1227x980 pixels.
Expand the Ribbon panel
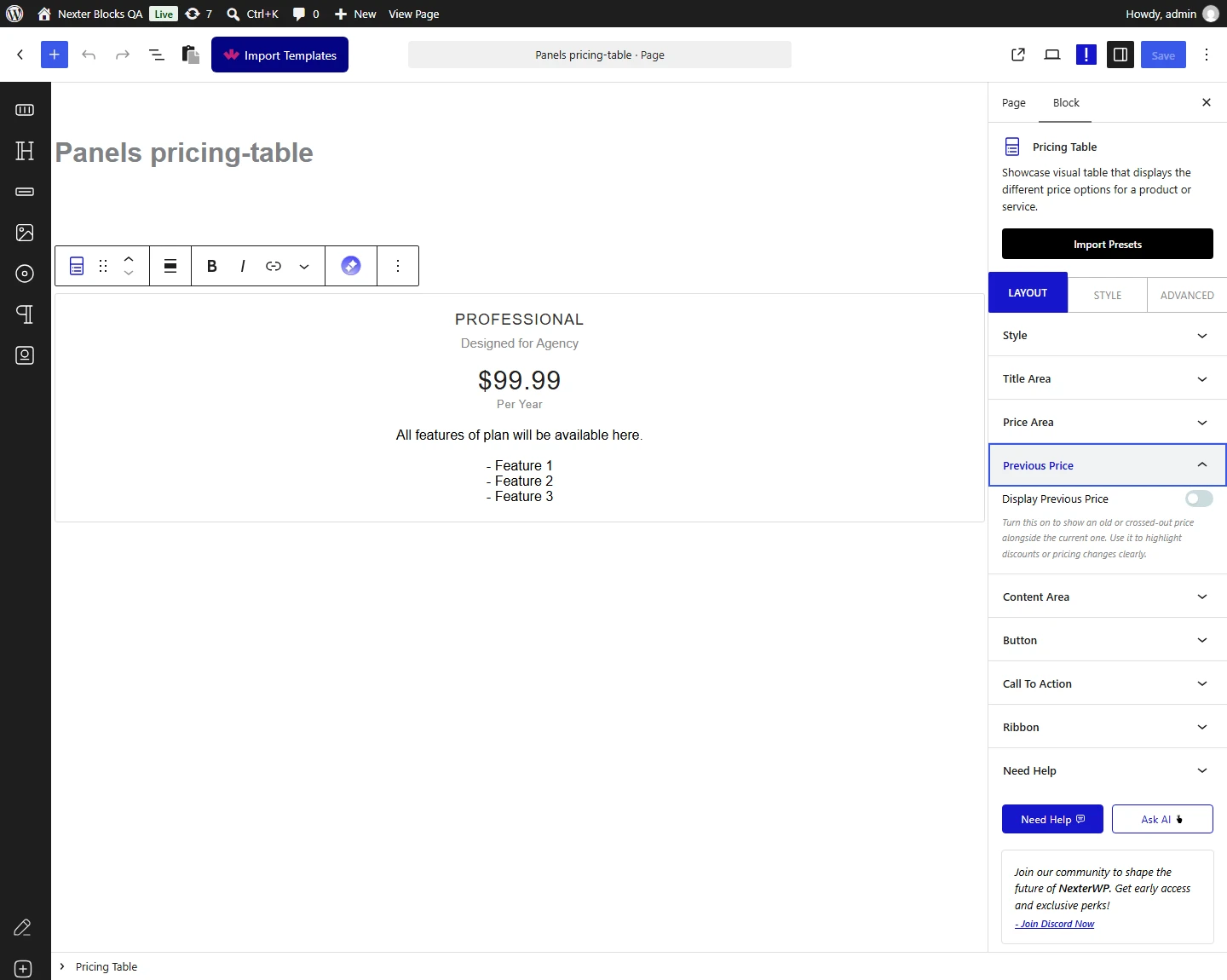1108,727
